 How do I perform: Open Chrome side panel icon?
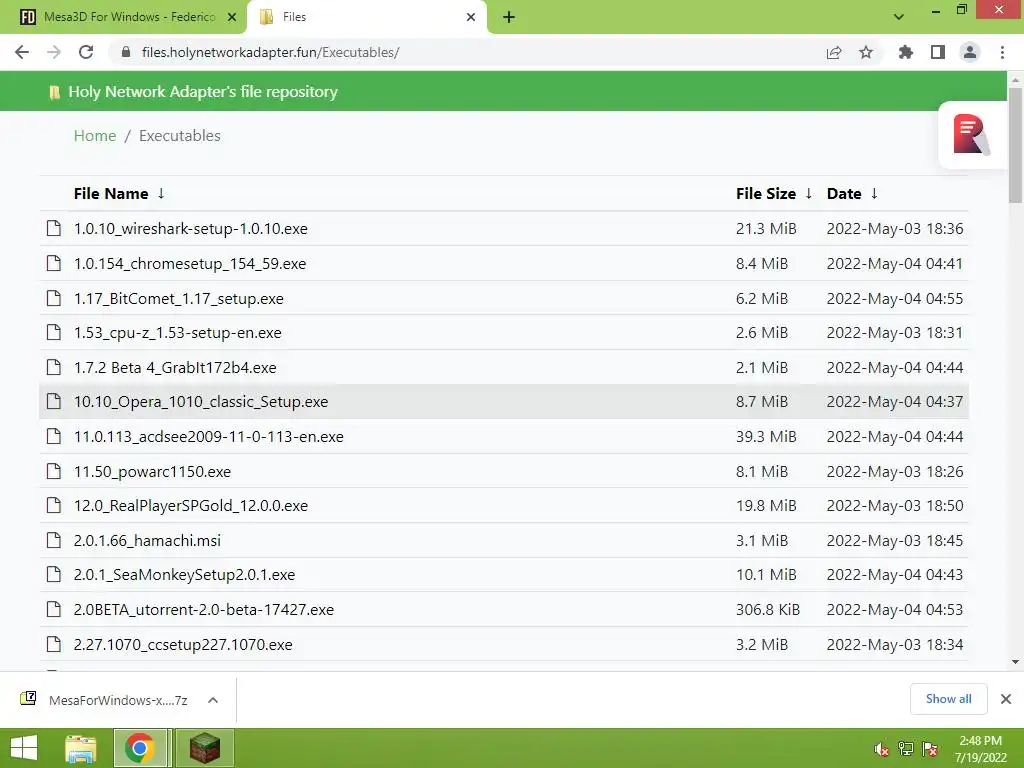point(938,52)
